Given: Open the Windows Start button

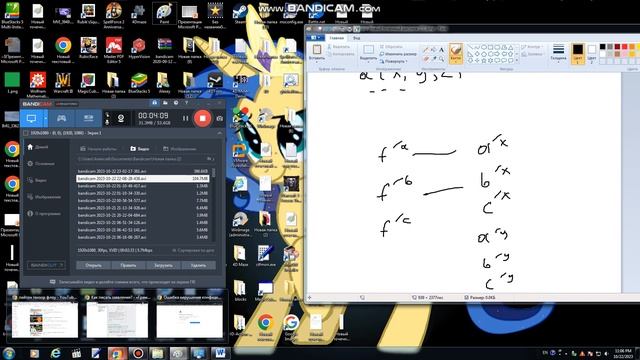Looking at the screenshot, I should 9,353.
